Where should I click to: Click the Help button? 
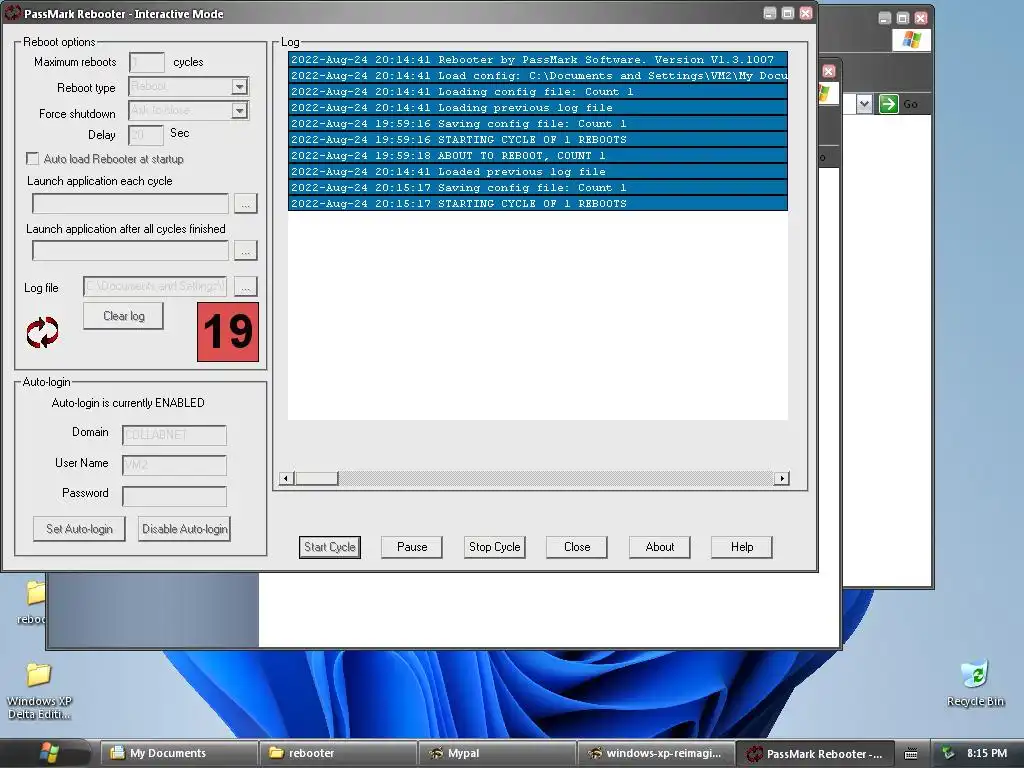[742, 547]
